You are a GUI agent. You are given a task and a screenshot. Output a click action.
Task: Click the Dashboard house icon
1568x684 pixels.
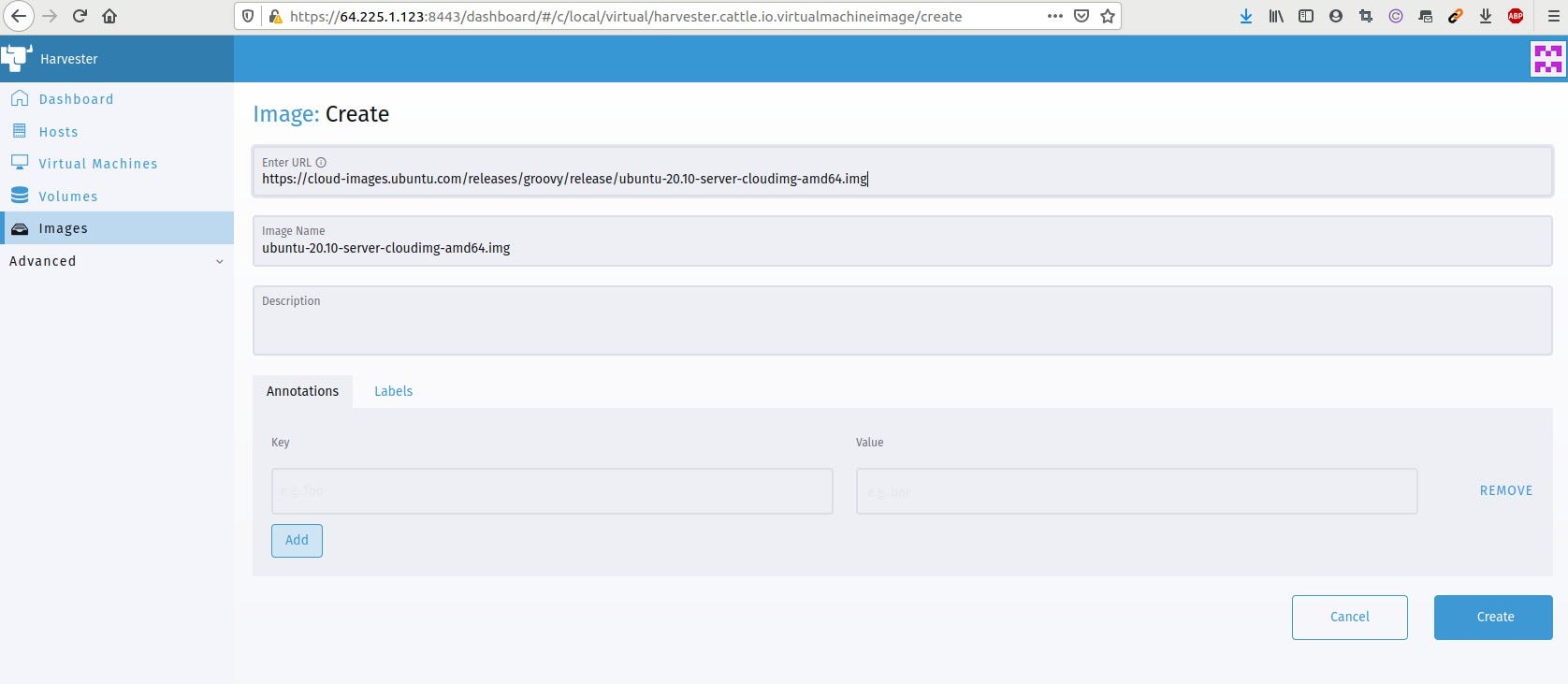pyautogui.click(x=19, y=98)
